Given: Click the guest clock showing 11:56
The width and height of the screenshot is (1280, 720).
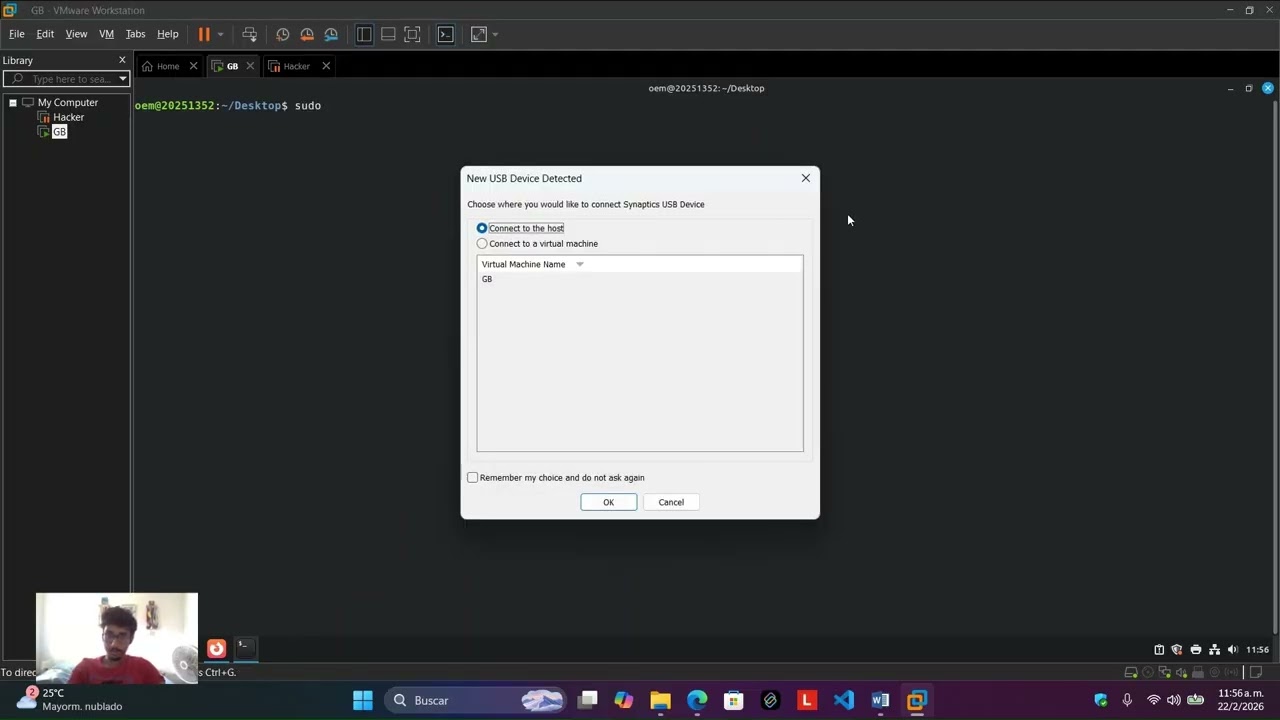Looking at the screenshot, I should click(x=1258, y=649).
